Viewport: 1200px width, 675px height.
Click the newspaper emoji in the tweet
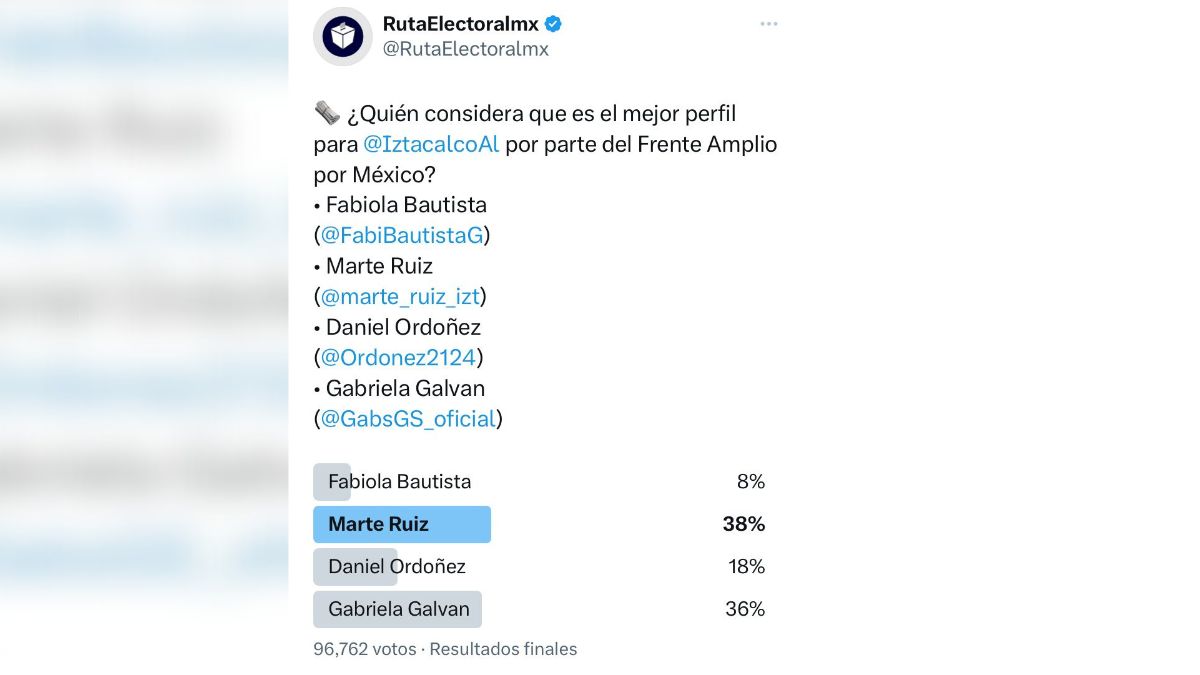[x=327, y=113]
